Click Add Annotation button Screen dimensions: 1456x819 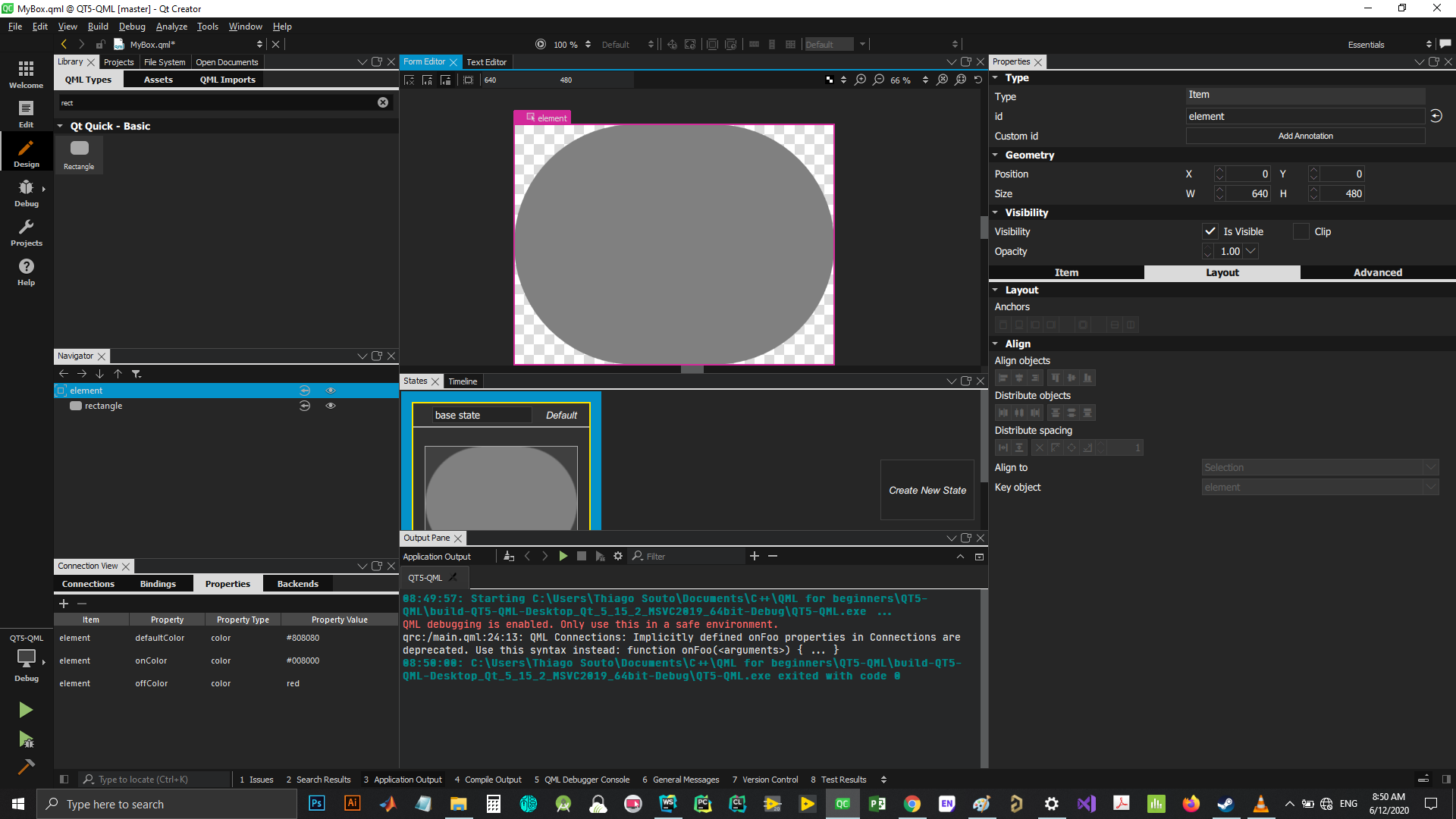(x=1305, y=136)
